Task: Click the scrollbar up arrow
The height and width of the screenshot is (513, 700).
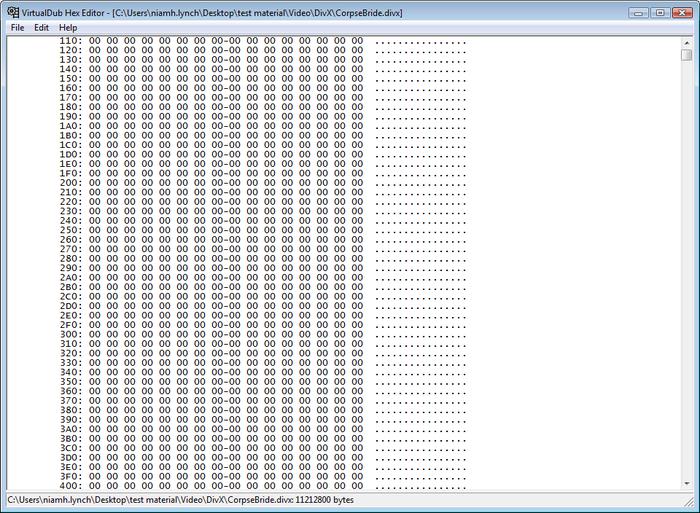Action: [687, 42]
